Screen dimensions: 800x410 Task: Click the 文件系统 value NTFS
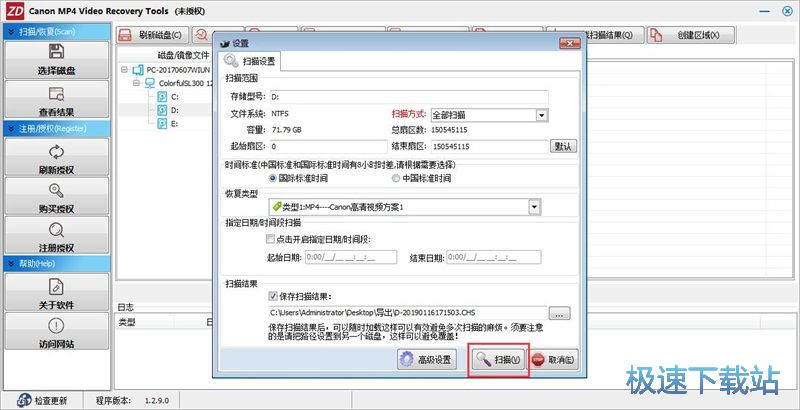click(x=280, y=114)
